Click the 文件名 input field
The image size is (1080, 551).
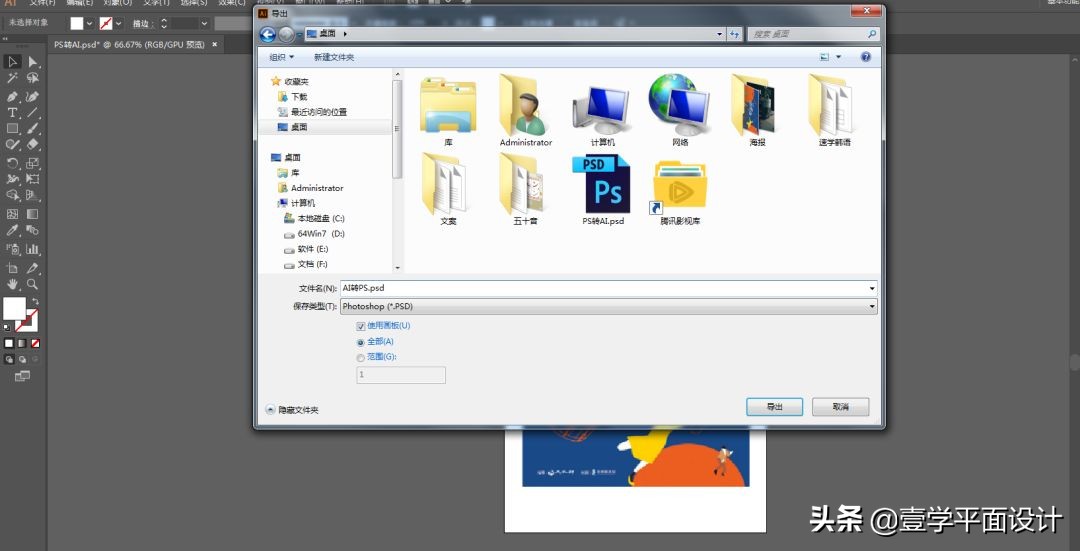[x=604, y=289]
